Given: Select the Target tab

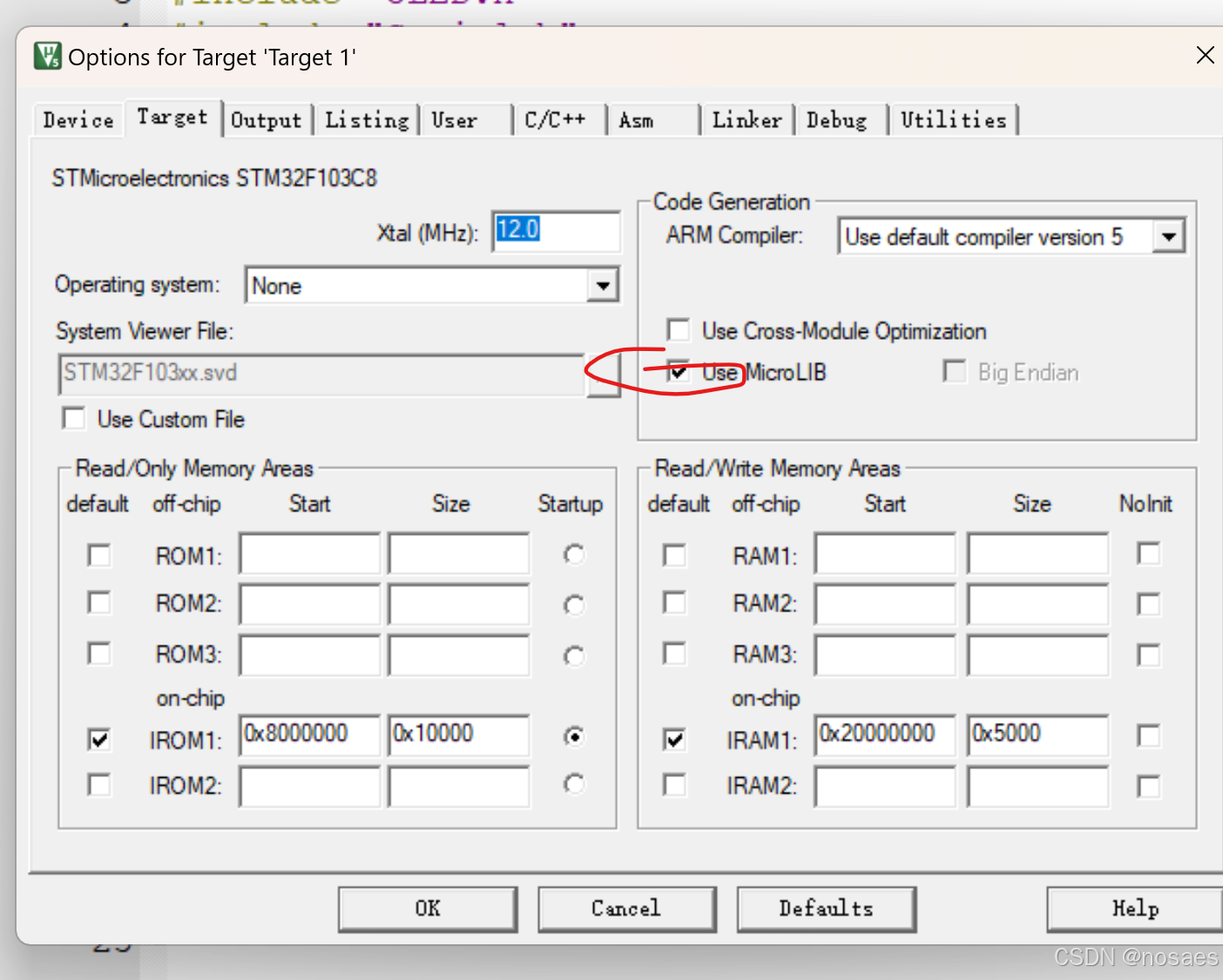Looking at the screenshot, I should [172, 117].
